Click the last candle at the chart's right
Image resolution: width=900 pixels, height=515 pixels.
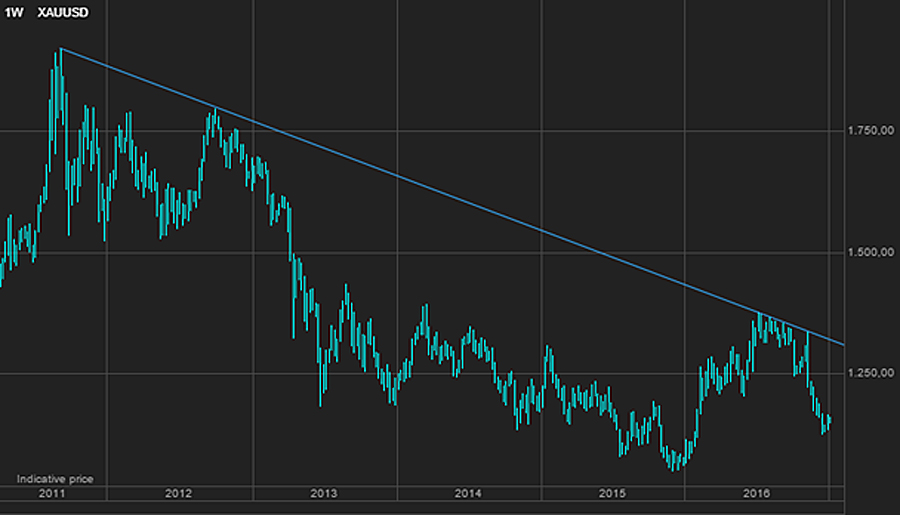point(829,422)
